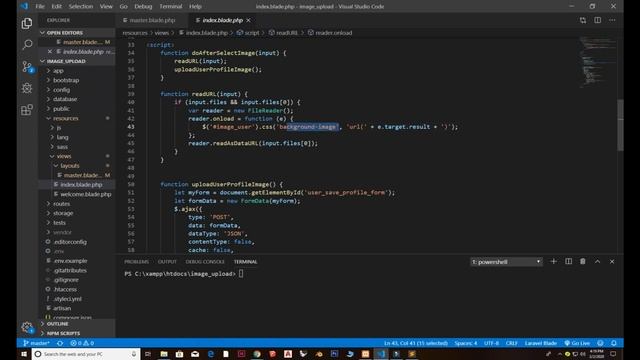Viewport: 640px width, 360px height.
Task: Close the index.blade.php editor tab
Action: coord(249,20)
